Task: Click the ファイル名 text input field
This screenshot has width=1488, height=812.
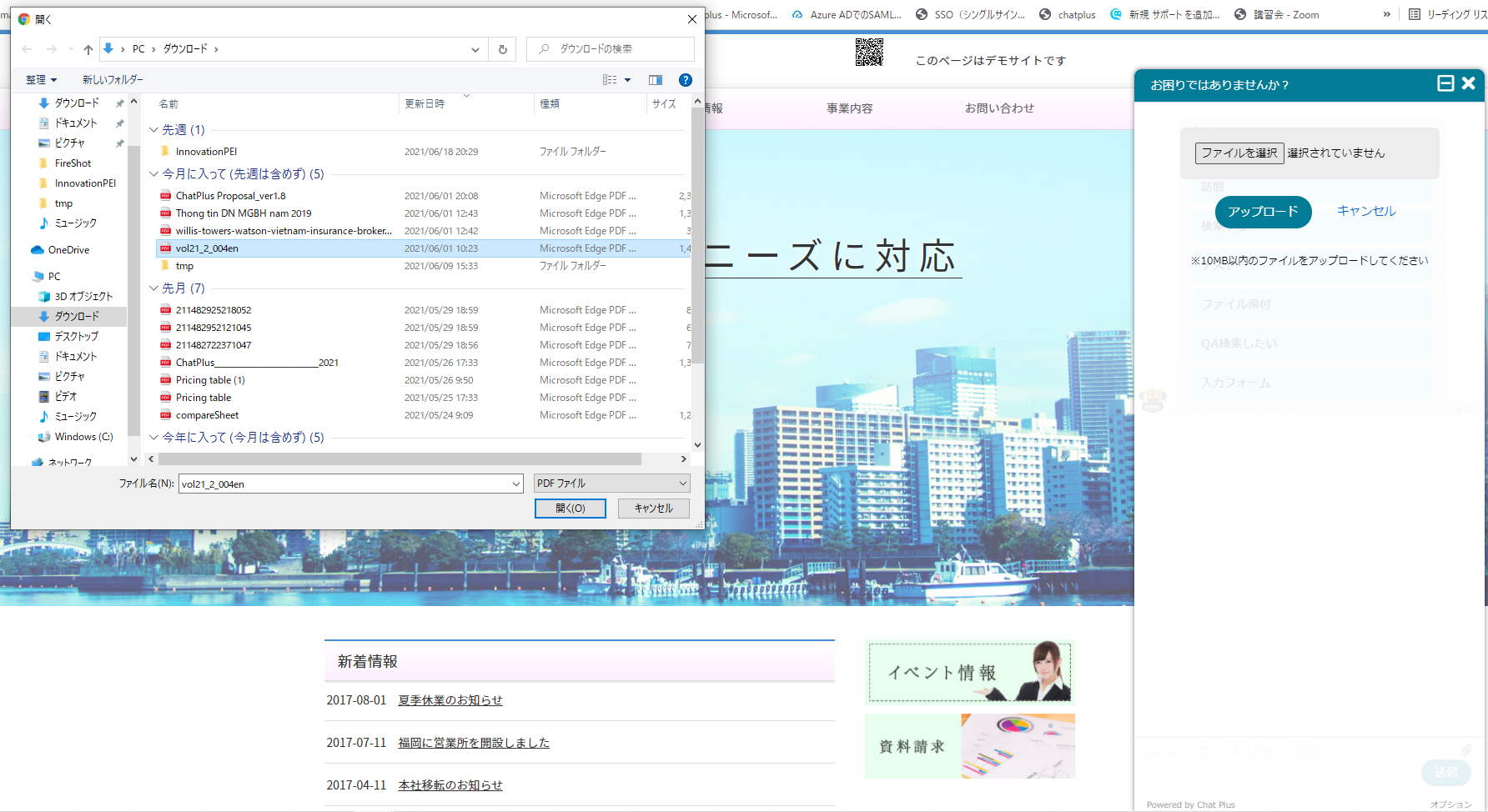Action: click(x=344, y=484)
